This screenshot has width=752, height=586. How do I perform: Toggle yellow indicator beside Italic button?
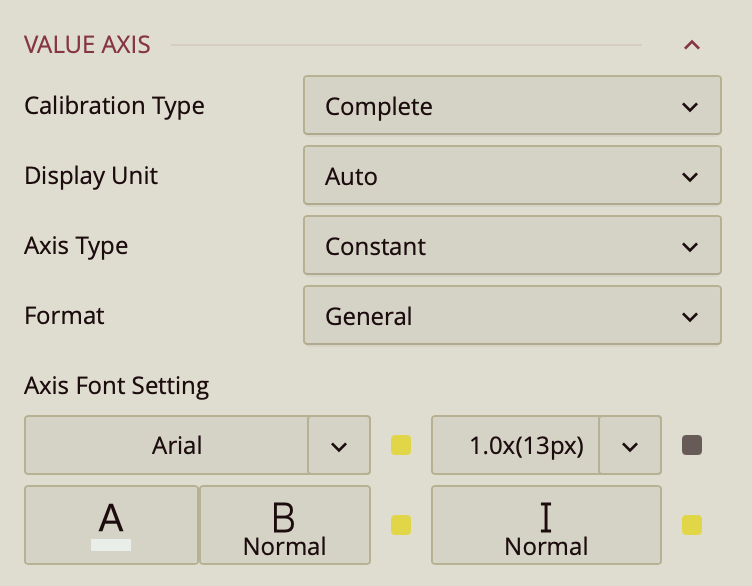692,525
